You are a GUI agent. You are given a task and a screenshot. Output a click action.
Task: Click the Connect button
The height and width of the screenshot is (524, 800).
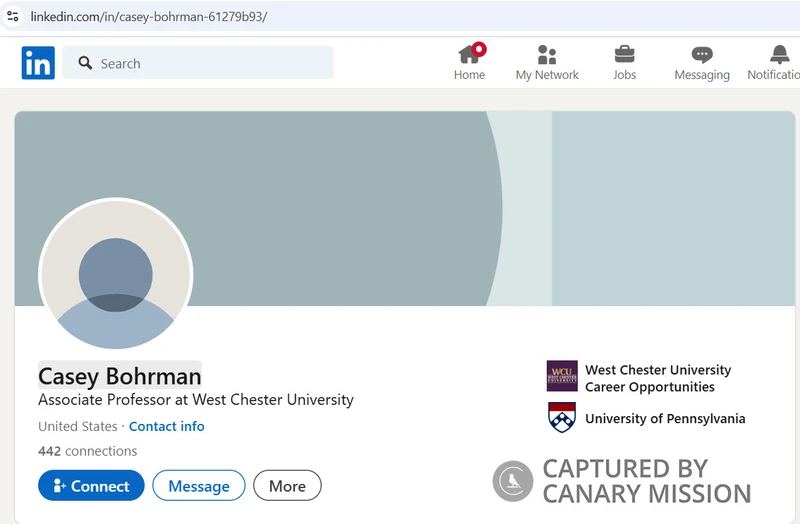point(91,486)
